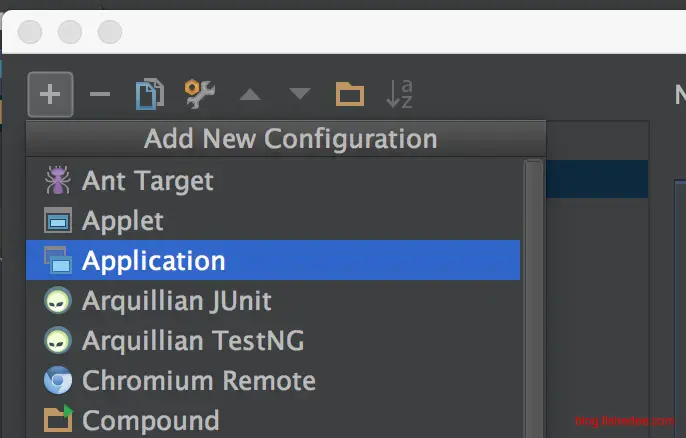
Task: Choose Arquillian TestNG from the popup
Action: tap(192, 340)
